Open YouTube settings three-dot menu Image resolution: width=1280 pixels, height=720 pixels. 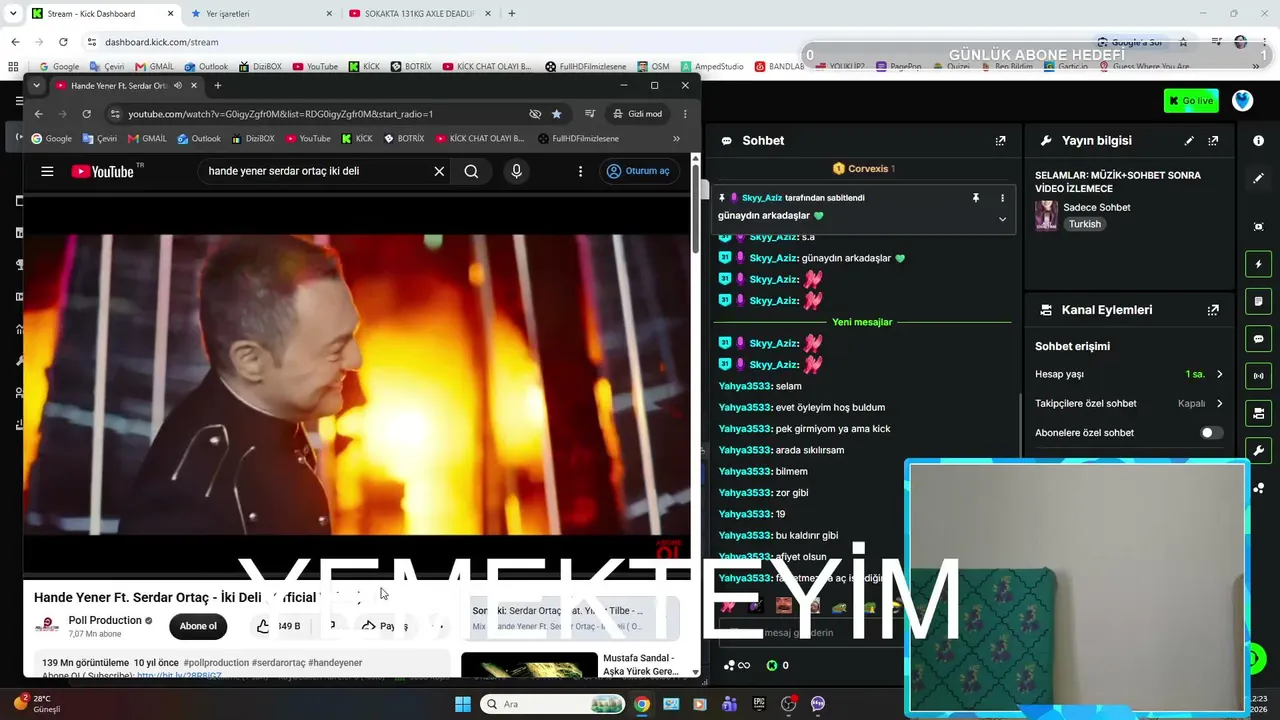click(x=580, y=171)
